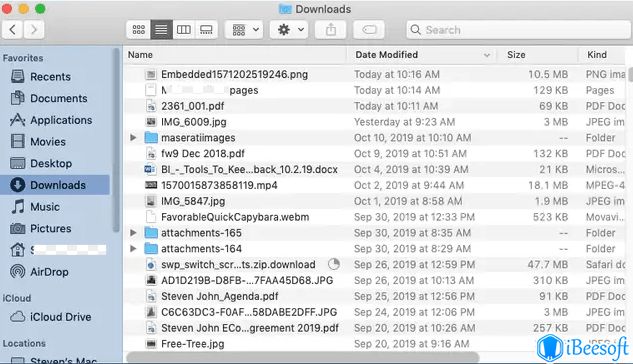Select the AD1D219B JPG file
Screen dimensions: 633x364
click(247, 280)
